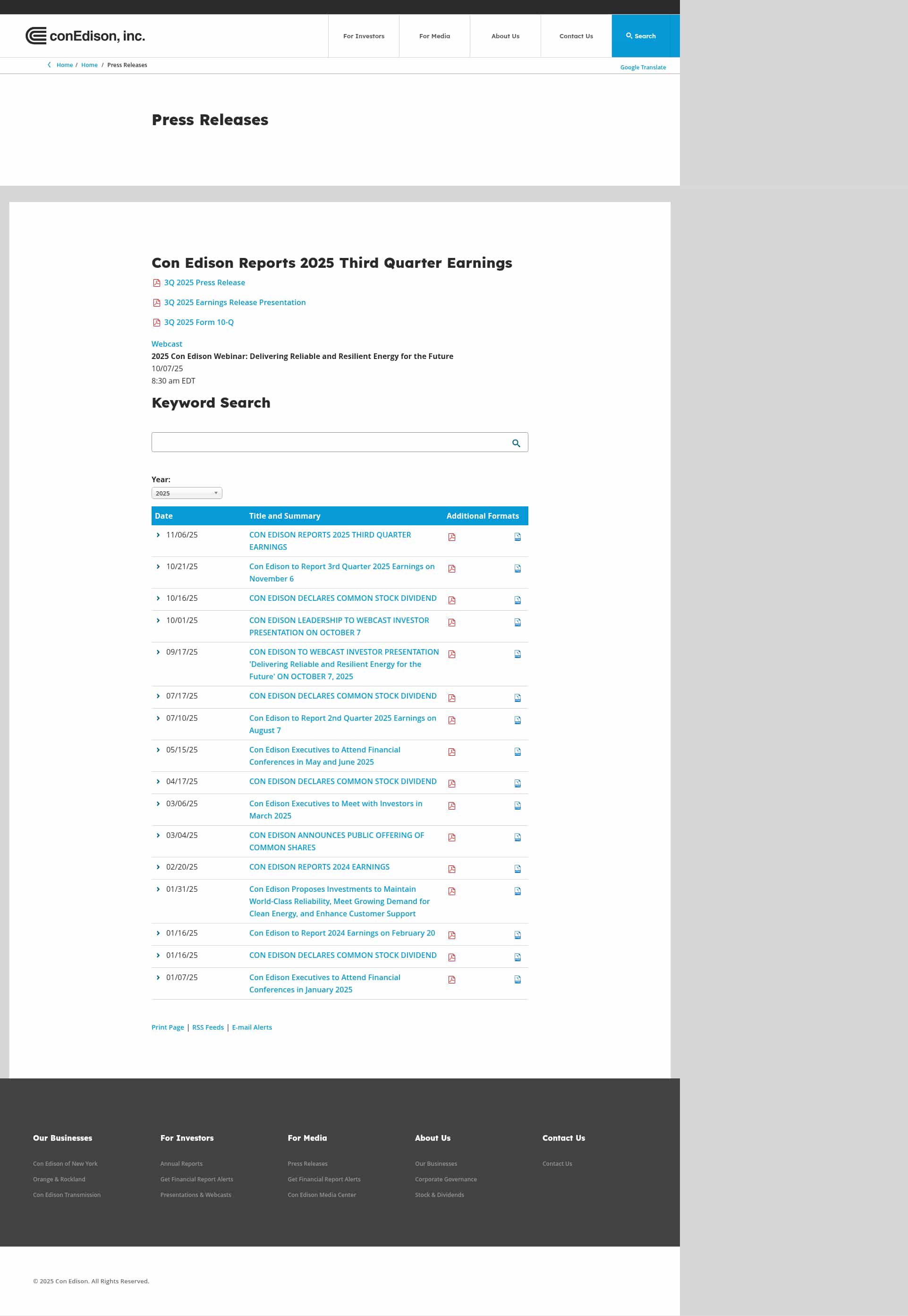Expand the 09/17/25 webcast presentation row

click(x=158, y=652)
